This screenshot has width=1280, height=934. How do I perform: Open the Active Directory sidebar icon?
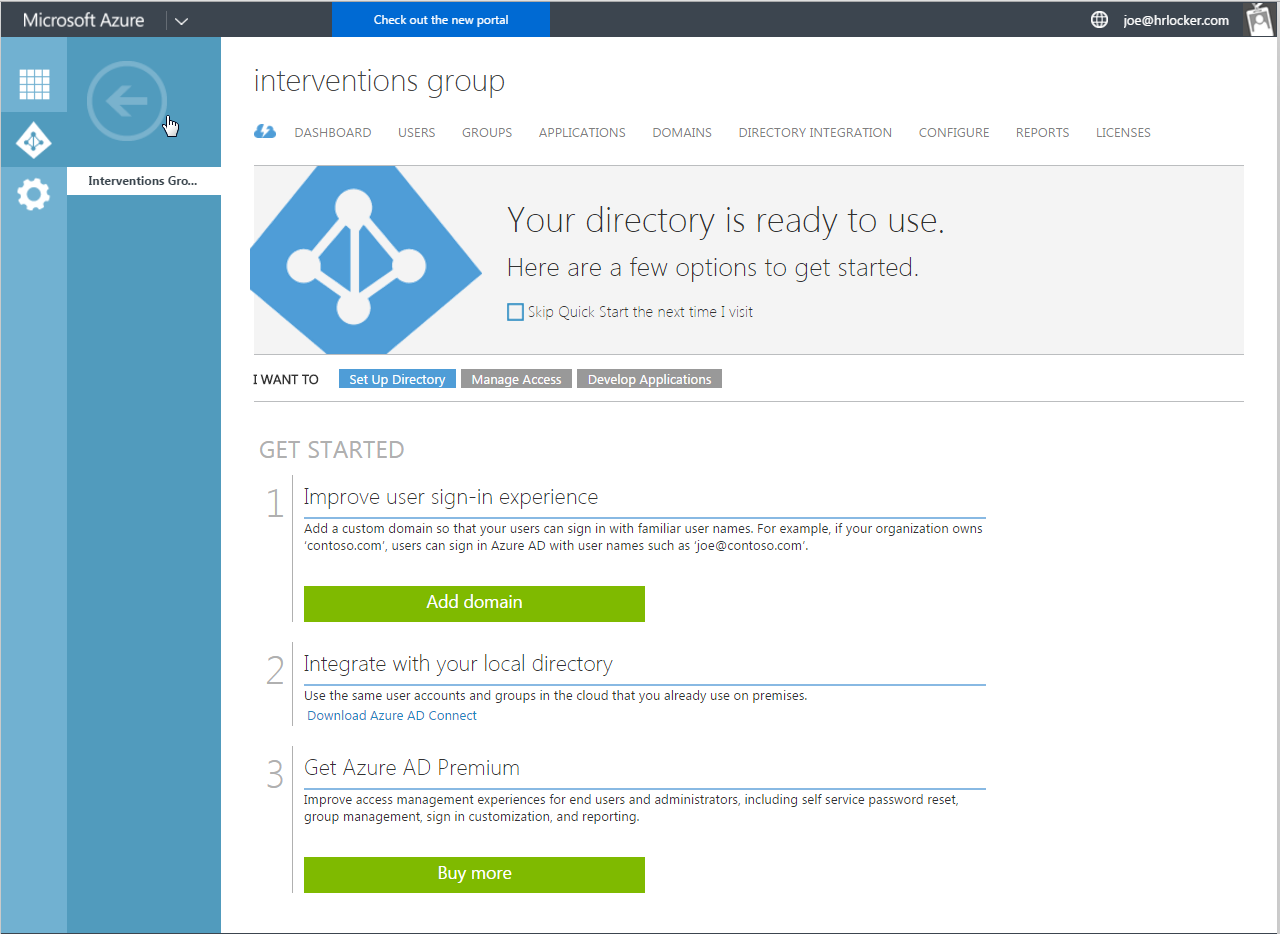click(34, 141)
